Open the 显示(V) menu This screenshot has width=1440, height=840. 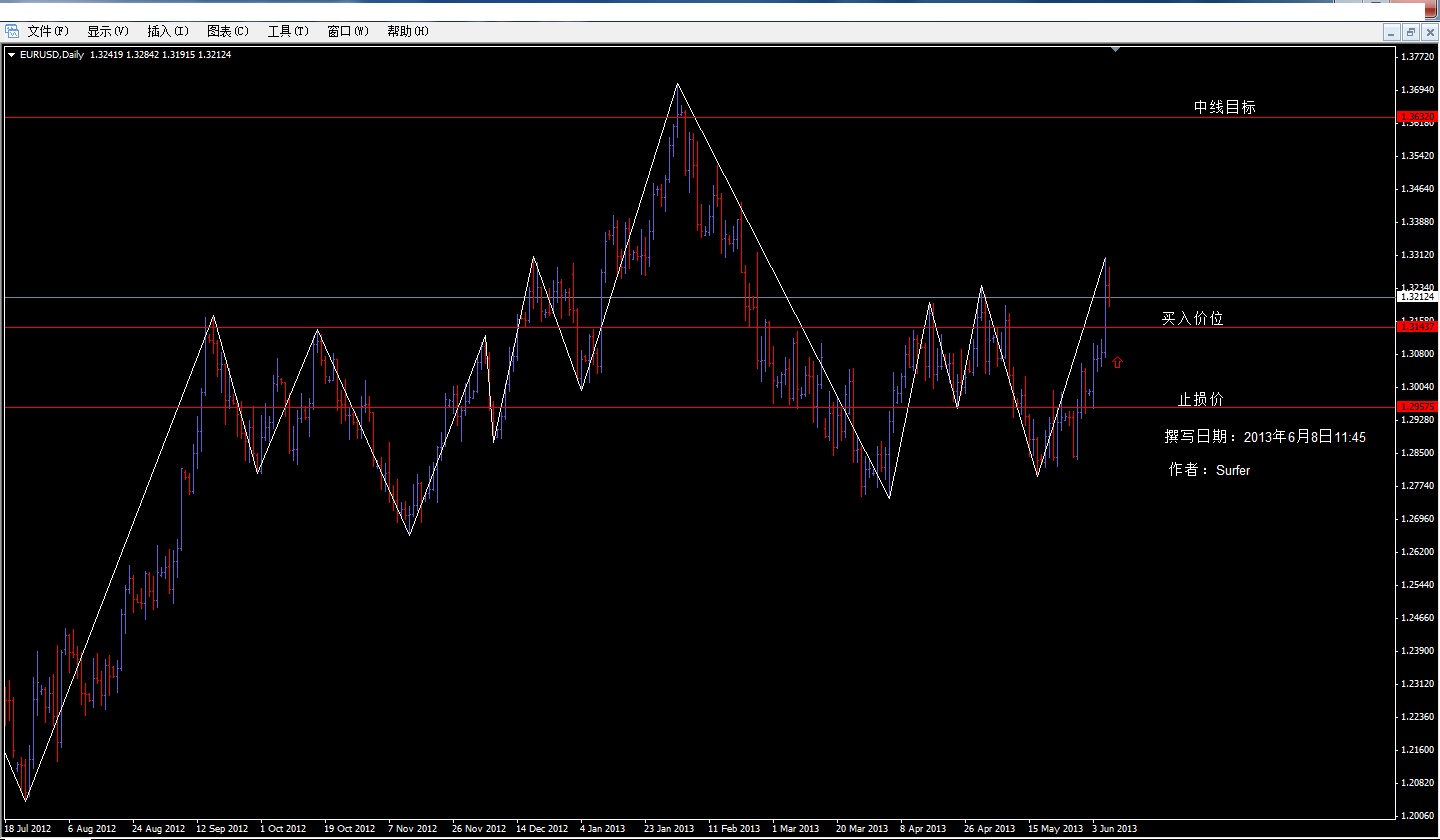(108, 31)
